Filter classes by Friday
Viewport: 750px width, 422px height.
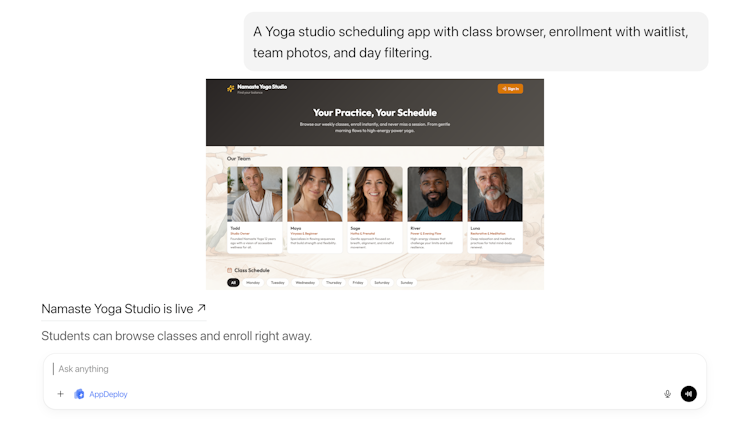pos(358,283)
